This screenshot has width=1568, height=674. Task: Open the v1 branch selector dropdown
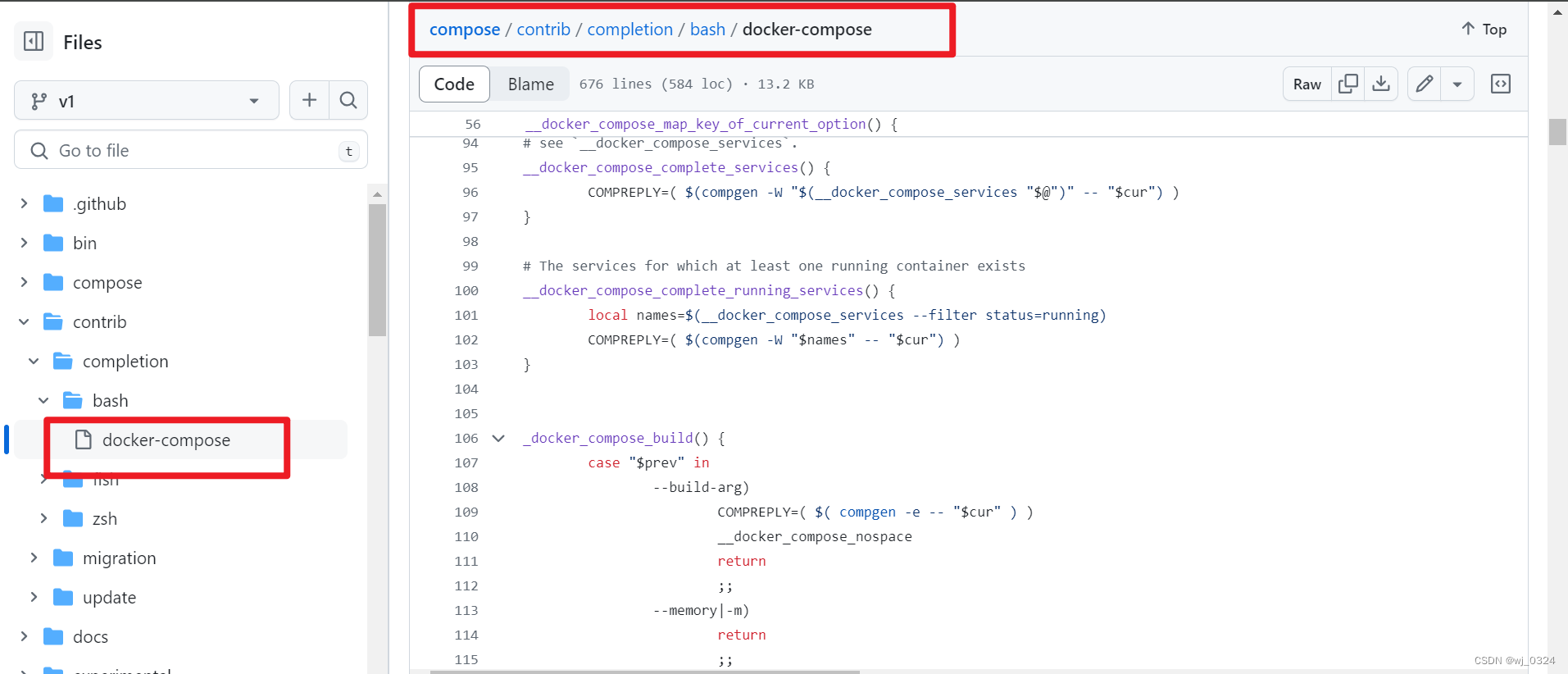147,101
